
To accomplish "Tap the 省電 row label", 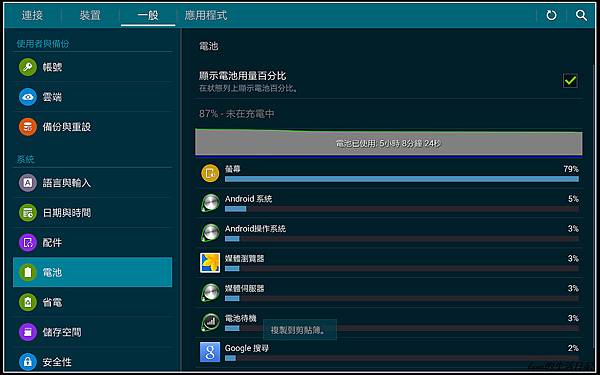I will click(52, 302).
